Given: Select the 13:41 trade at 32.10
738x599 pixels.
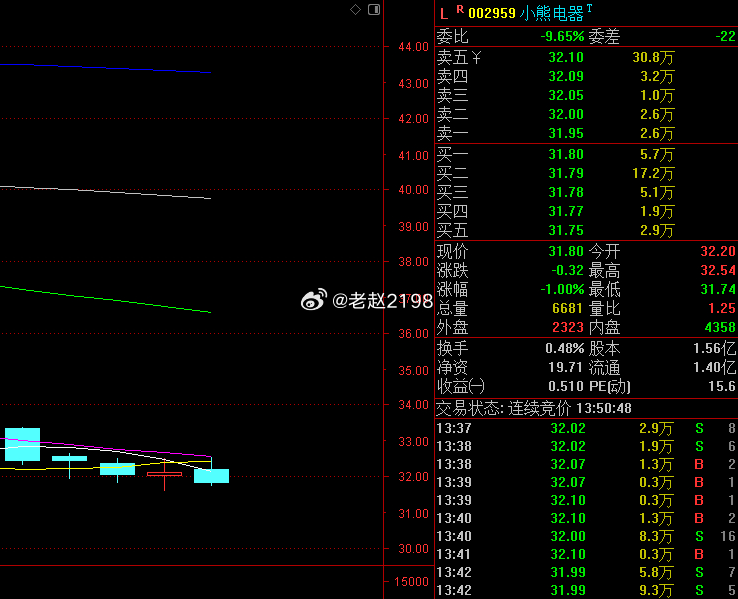Looking at the screenshot, I should click(x=586, y=554).
